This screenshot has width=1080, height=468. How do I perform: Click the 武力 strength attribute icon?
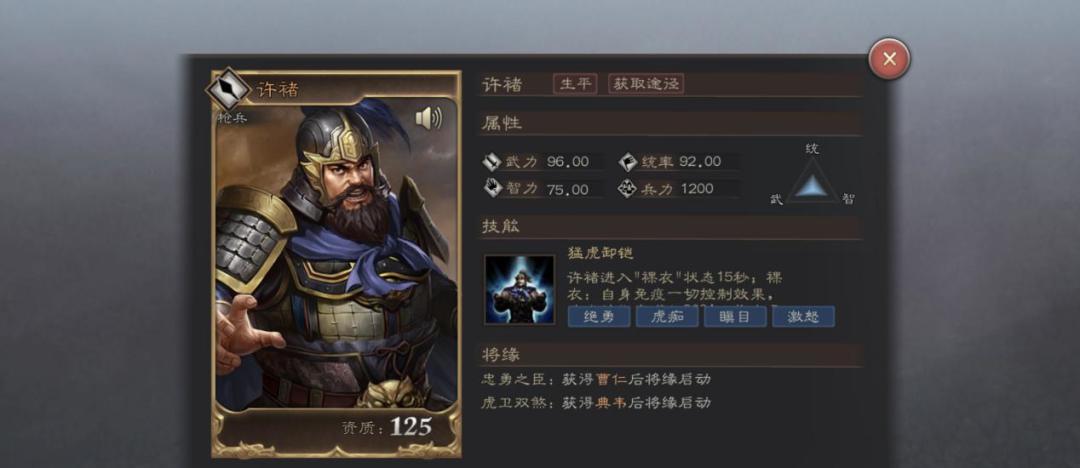[x=492, y=162]
